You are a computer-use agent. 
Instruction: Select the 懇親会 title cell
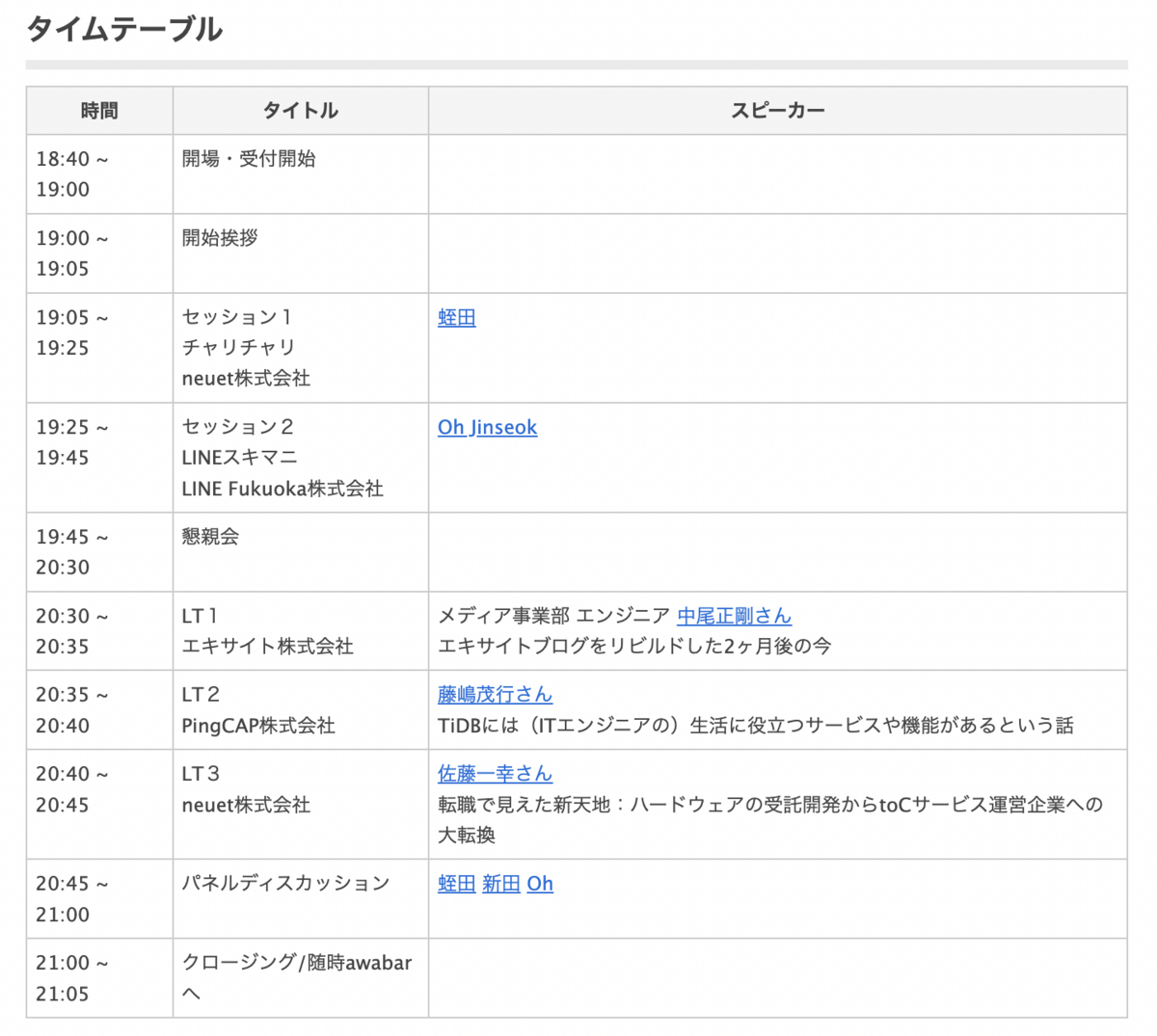[x=301, y=552]
